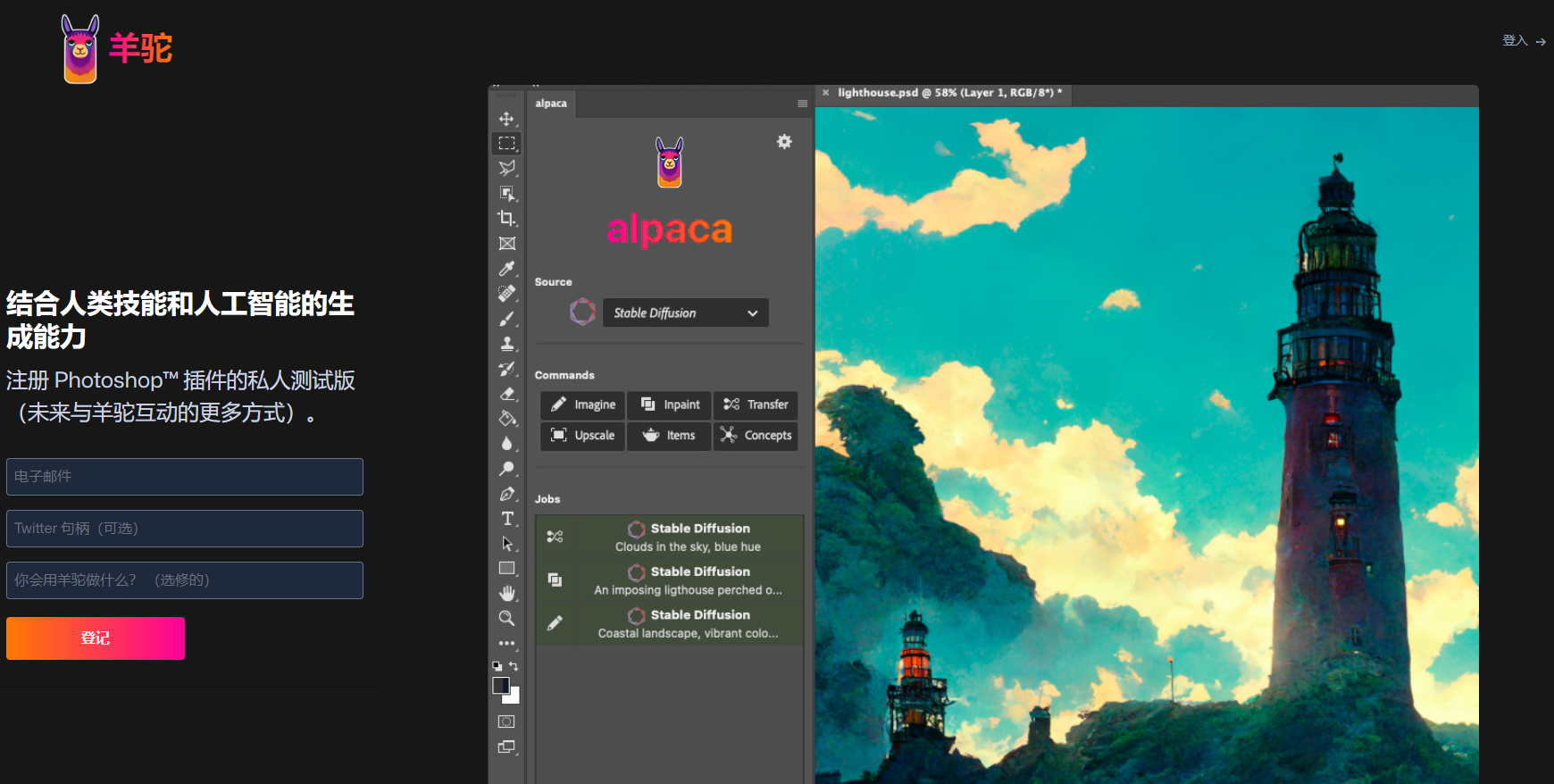
Task: Select the Dodge tool
Action: click(x=506, y=468)
